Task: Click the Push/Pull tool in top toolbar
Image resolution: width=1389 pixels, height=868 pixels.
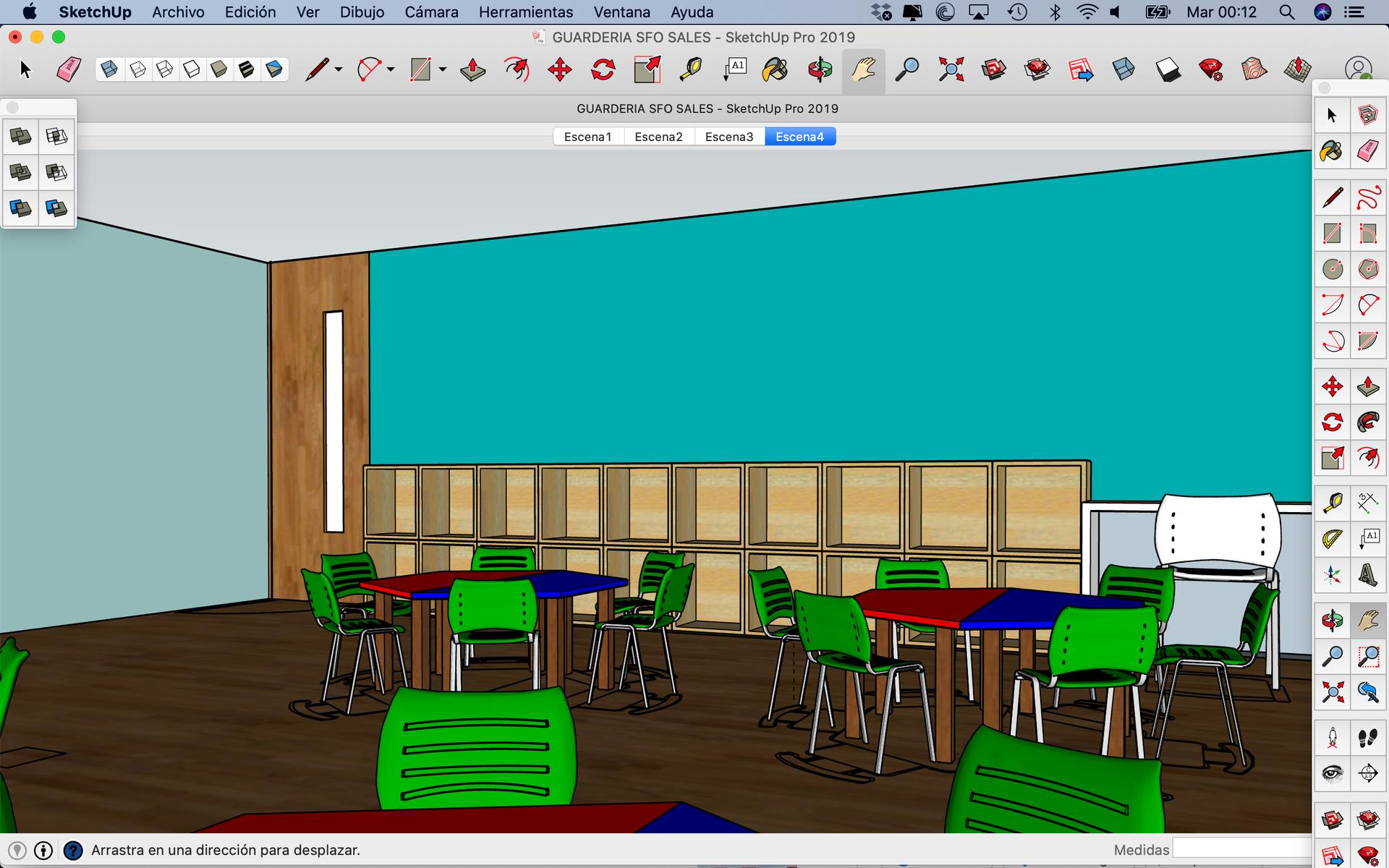Action: pyautogui.click(x=473, y=70)
